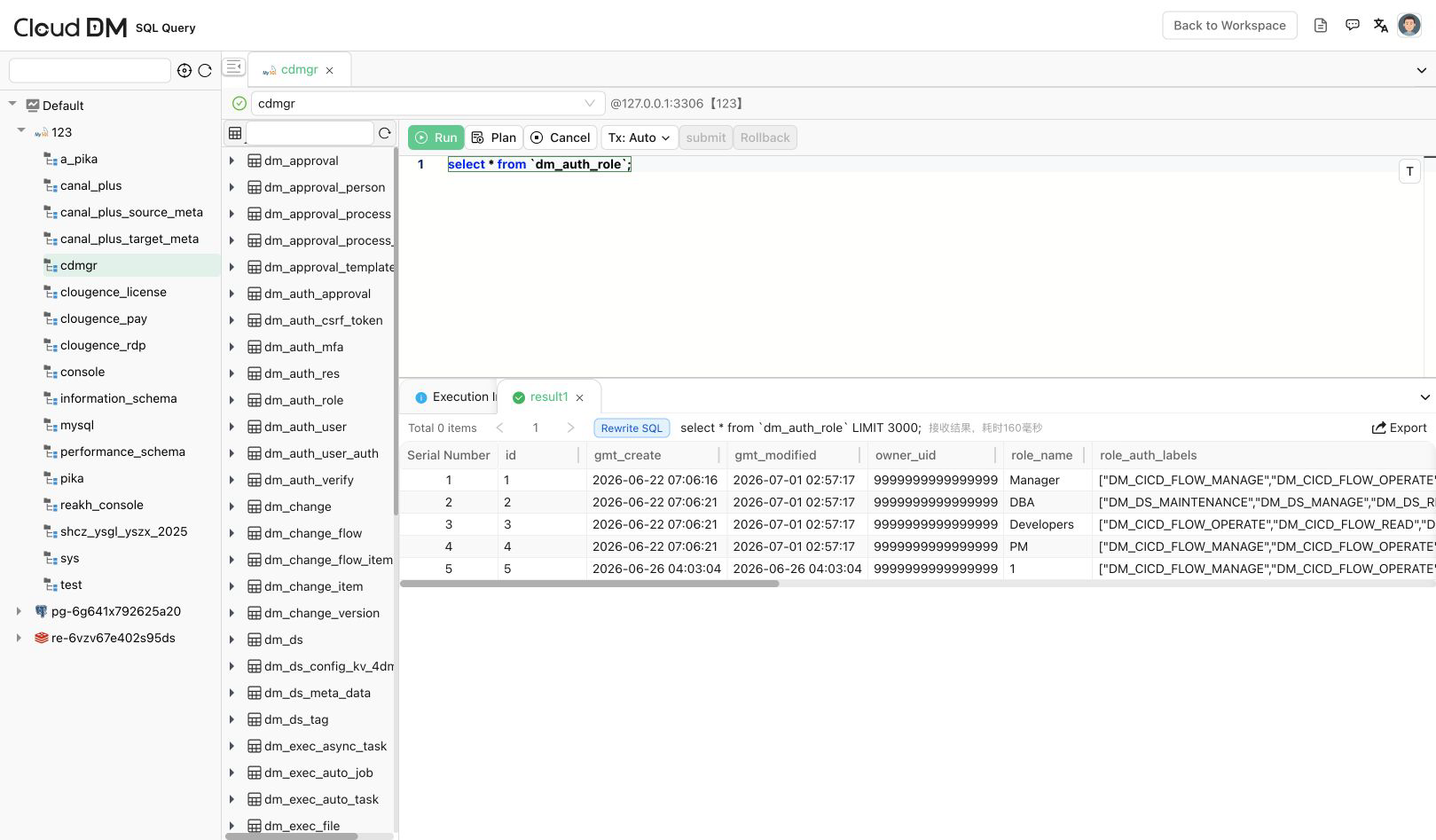Select the information_schema database

point(118,398)
